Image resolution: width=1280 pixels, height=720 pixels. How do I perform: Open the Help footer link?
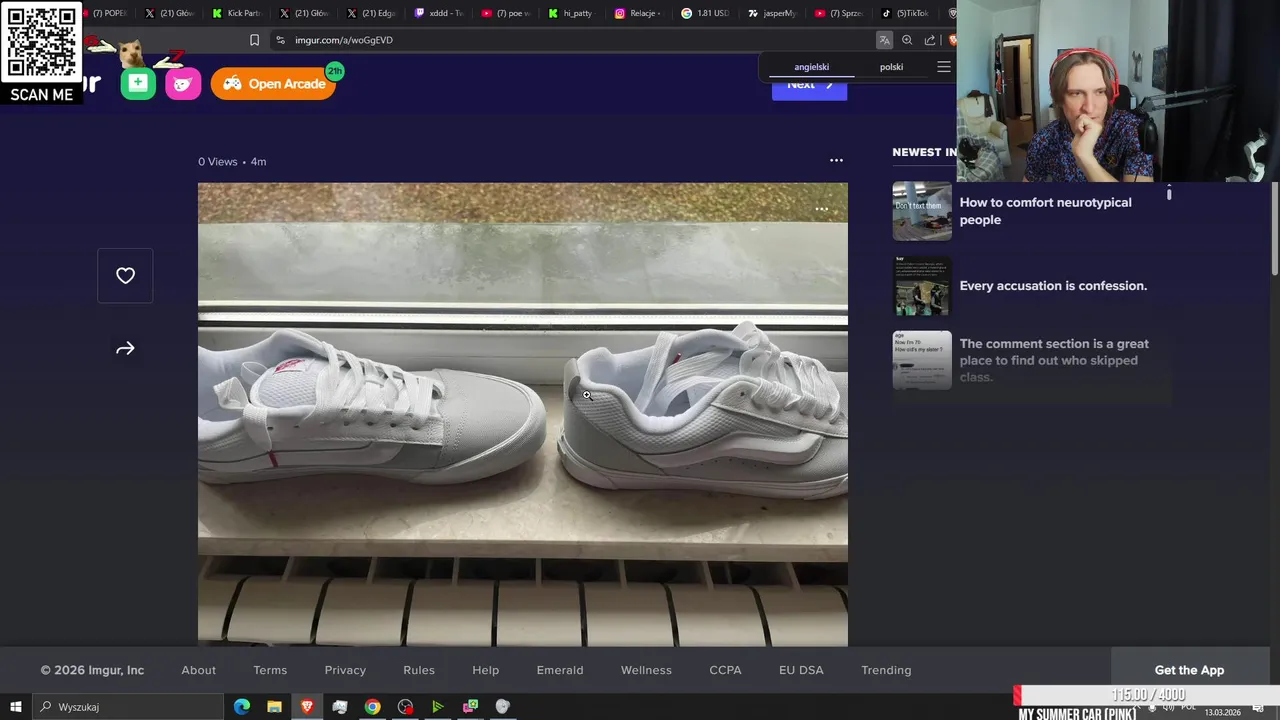(x=485, y=670)
